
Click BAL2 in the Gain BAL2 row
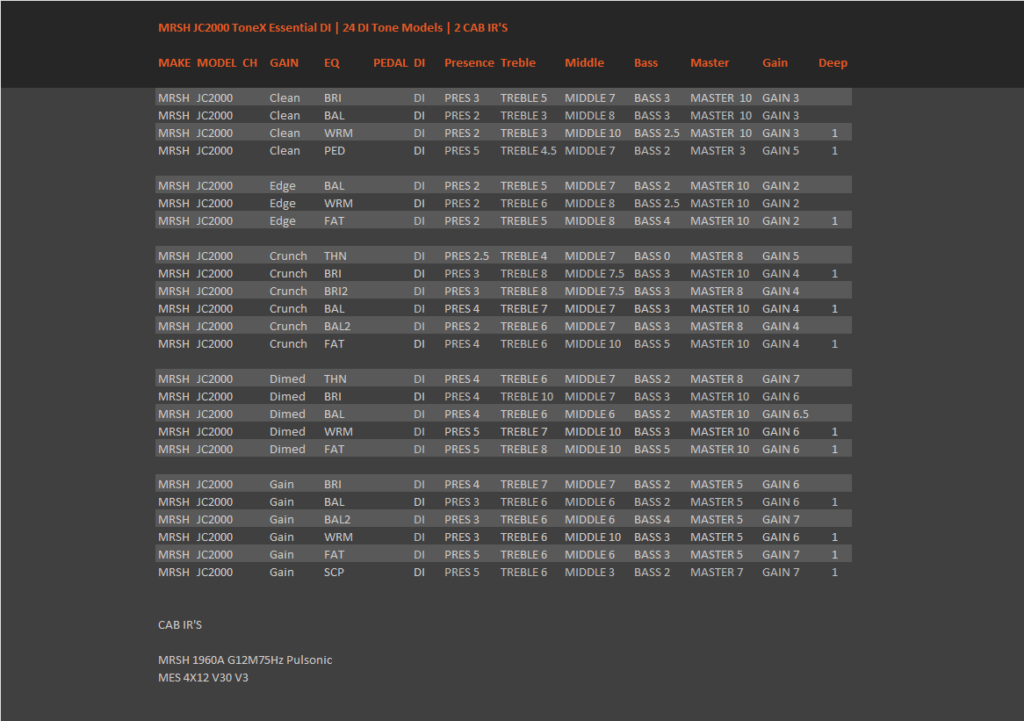[x=337, y=520]
